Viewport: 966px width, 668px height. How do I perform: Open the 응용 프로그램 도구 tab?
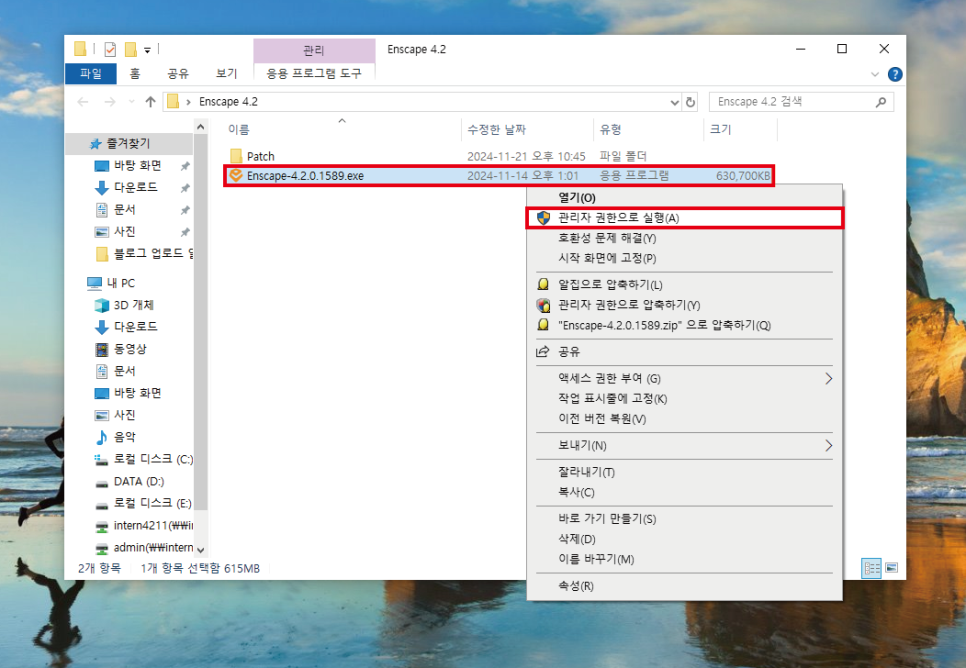pyautogui.click(x=314, y=73)
